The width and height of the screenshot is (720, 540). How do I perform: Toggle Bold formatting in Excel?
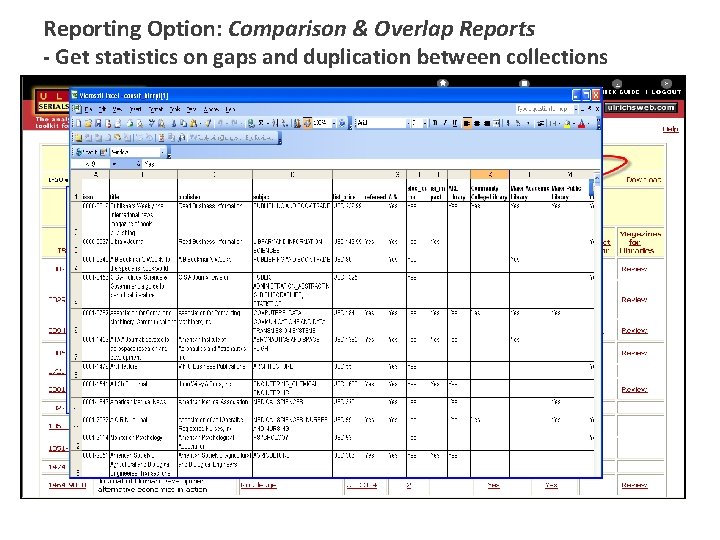tap(435, 123)
